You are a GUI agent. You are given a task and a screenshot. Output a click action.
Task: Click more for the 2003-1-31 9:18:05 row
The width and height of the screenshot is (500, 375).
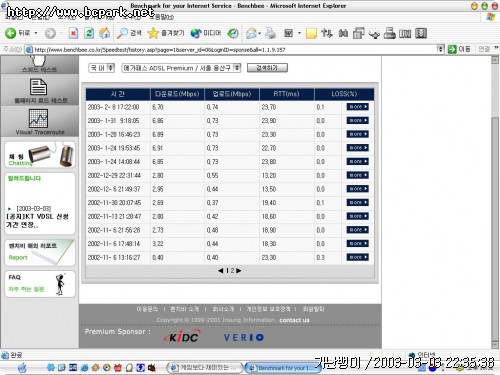coord(357,120)
